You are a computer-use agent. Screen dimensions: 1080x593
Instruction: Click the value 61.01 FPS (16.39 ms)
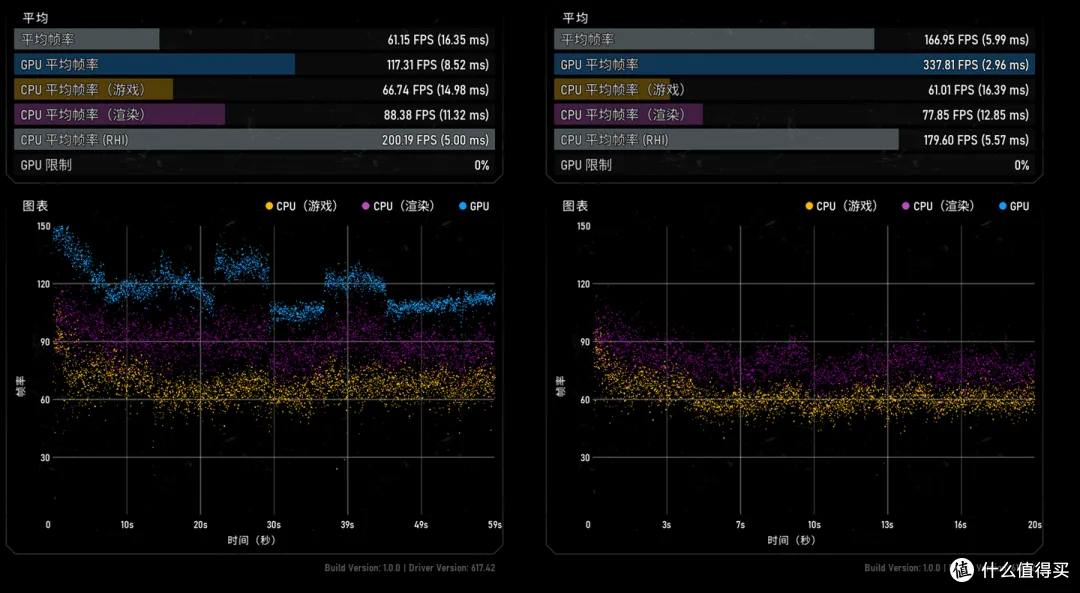click(979, 90)
